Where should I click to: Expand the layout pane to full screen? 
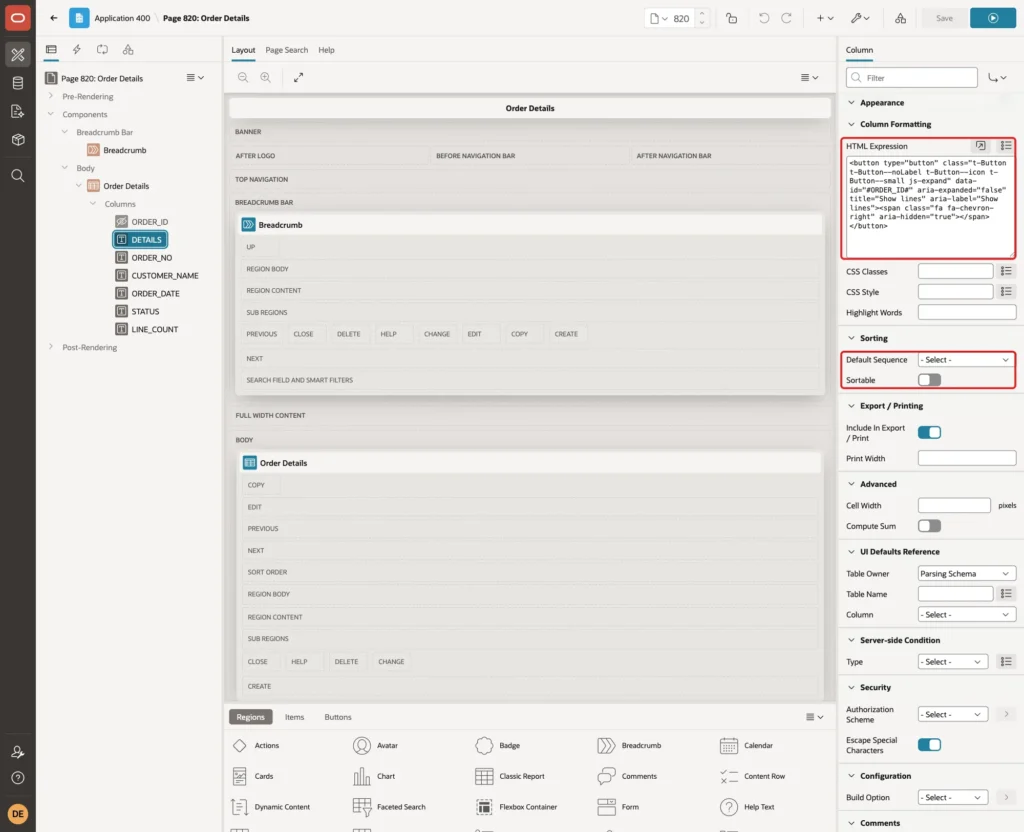(x=298, y=77)
